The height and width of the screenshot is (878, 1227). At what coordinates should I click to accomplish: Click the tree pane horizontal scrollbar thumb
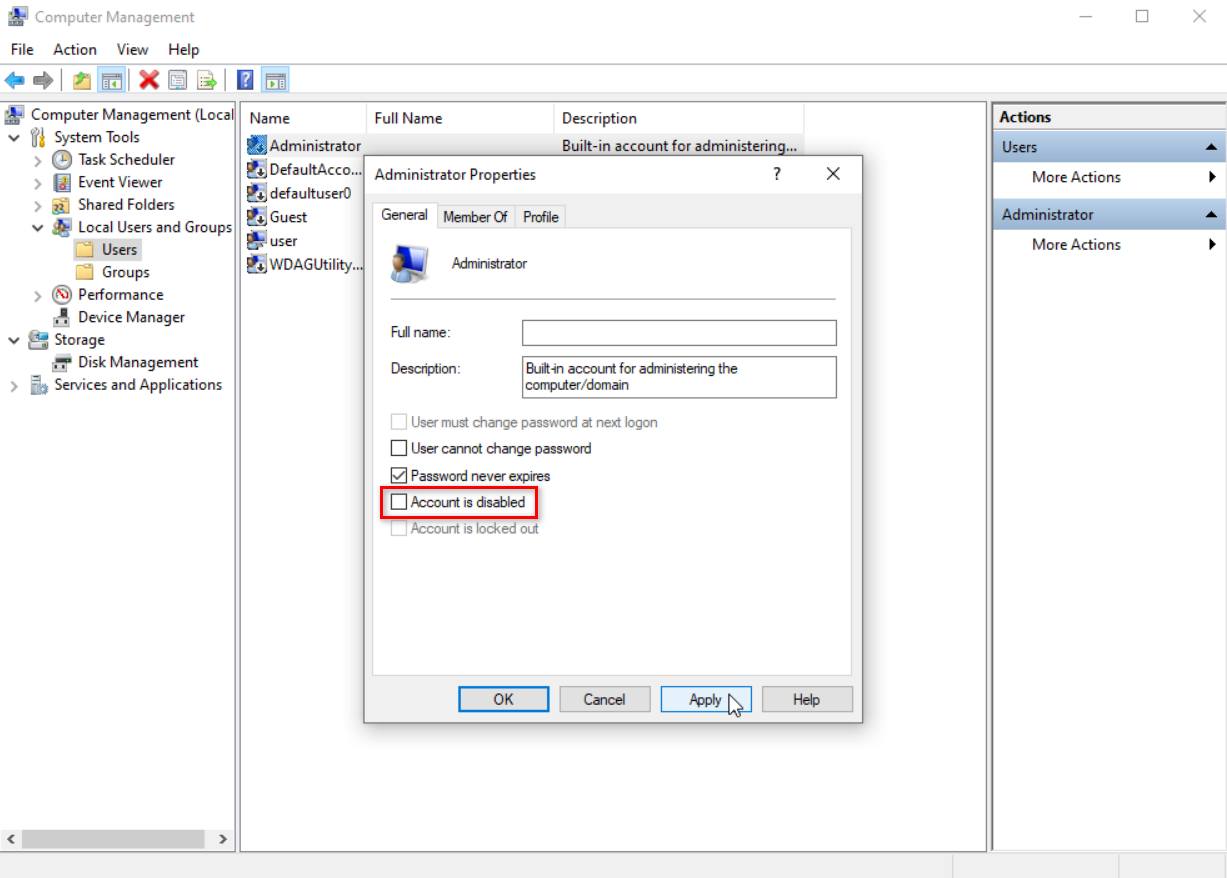(113, 839)
